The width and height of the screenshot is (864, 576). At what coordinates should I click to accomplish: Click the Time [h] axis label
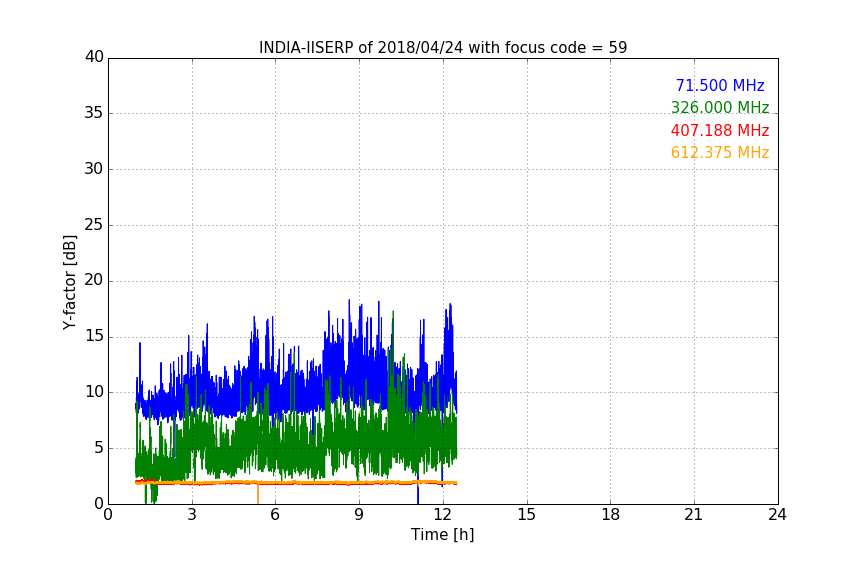442,535
